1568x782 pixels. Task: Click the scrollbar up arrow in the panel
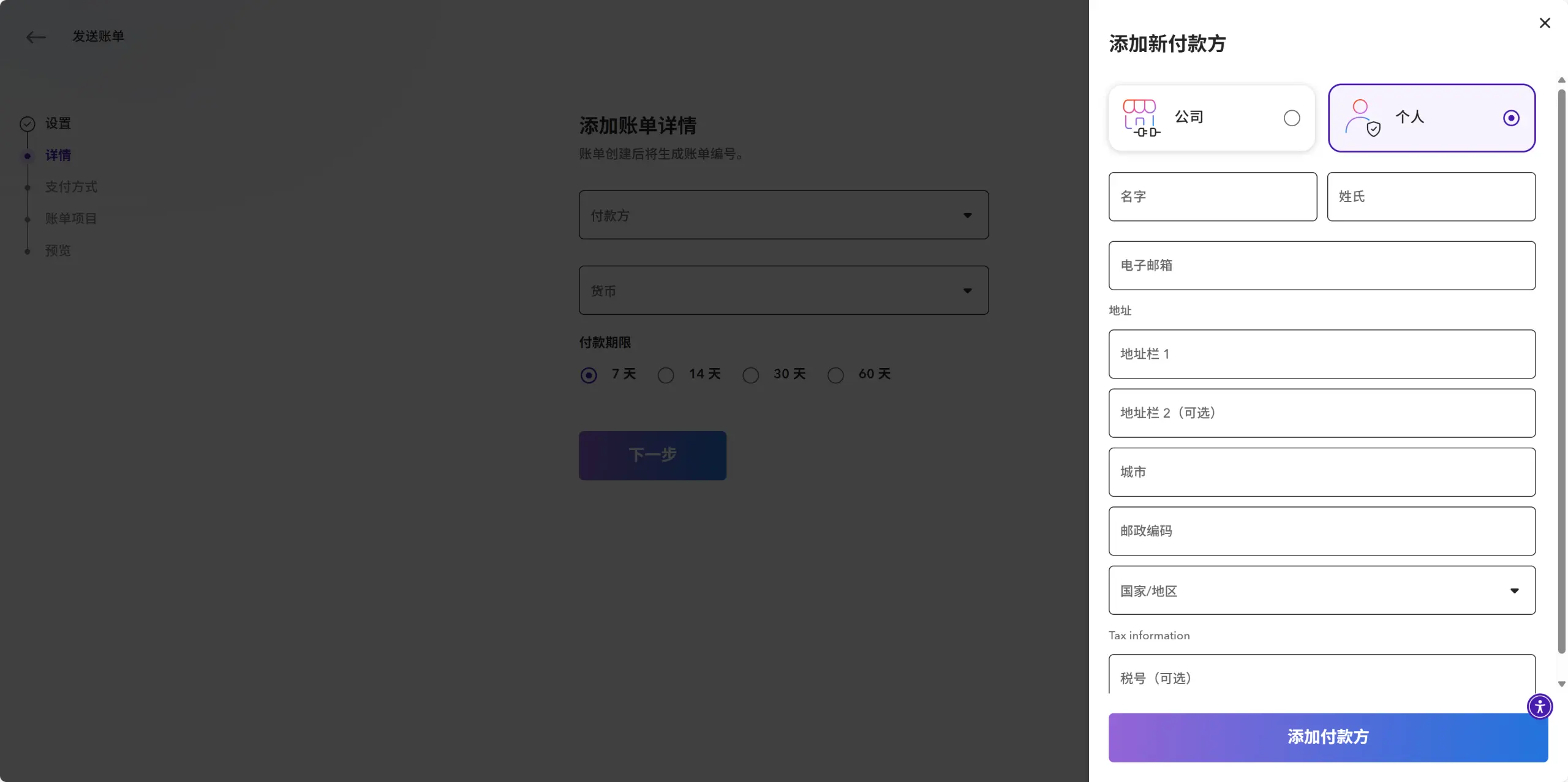[1562, 80]
